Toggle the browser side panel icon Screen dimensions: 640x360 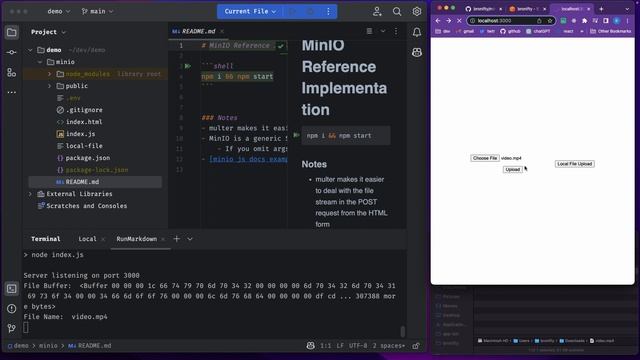point(606,20)
